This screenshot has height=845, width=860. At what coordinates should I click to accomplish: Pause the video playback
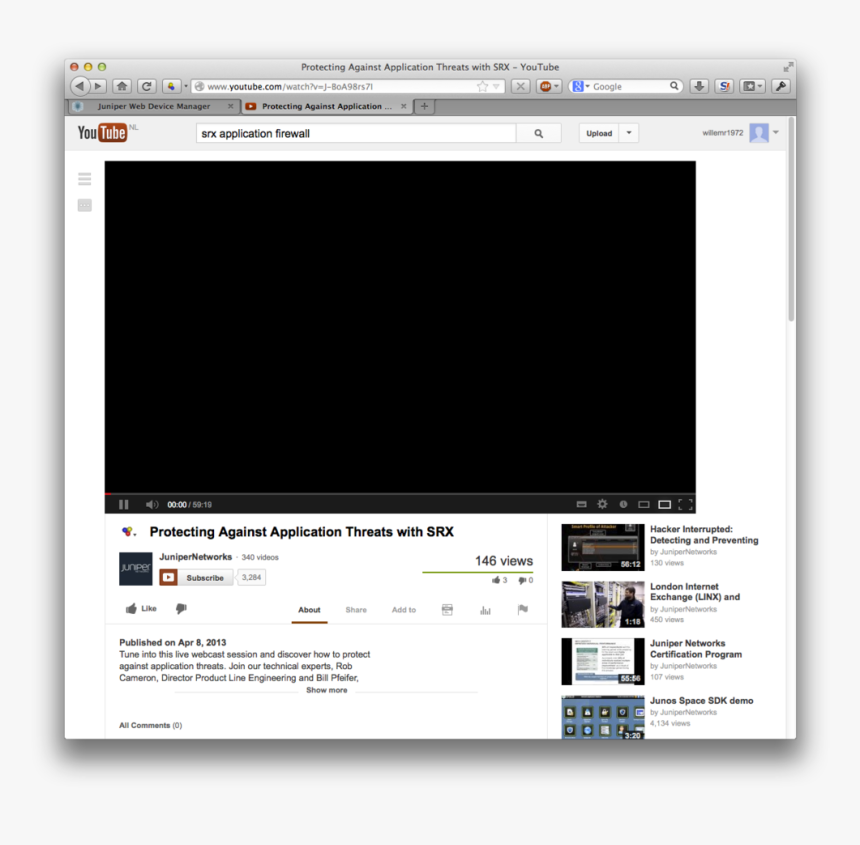pyautogui.click(x=123, y=504)
